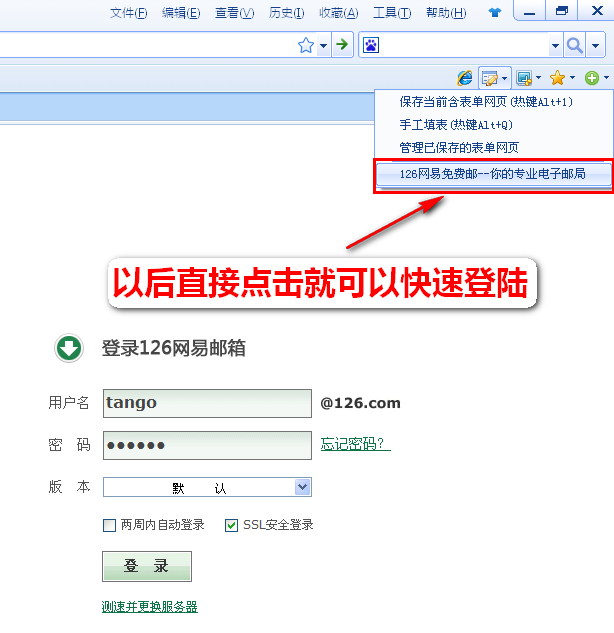Open dropdown arrow next to address star

[323, 46]
